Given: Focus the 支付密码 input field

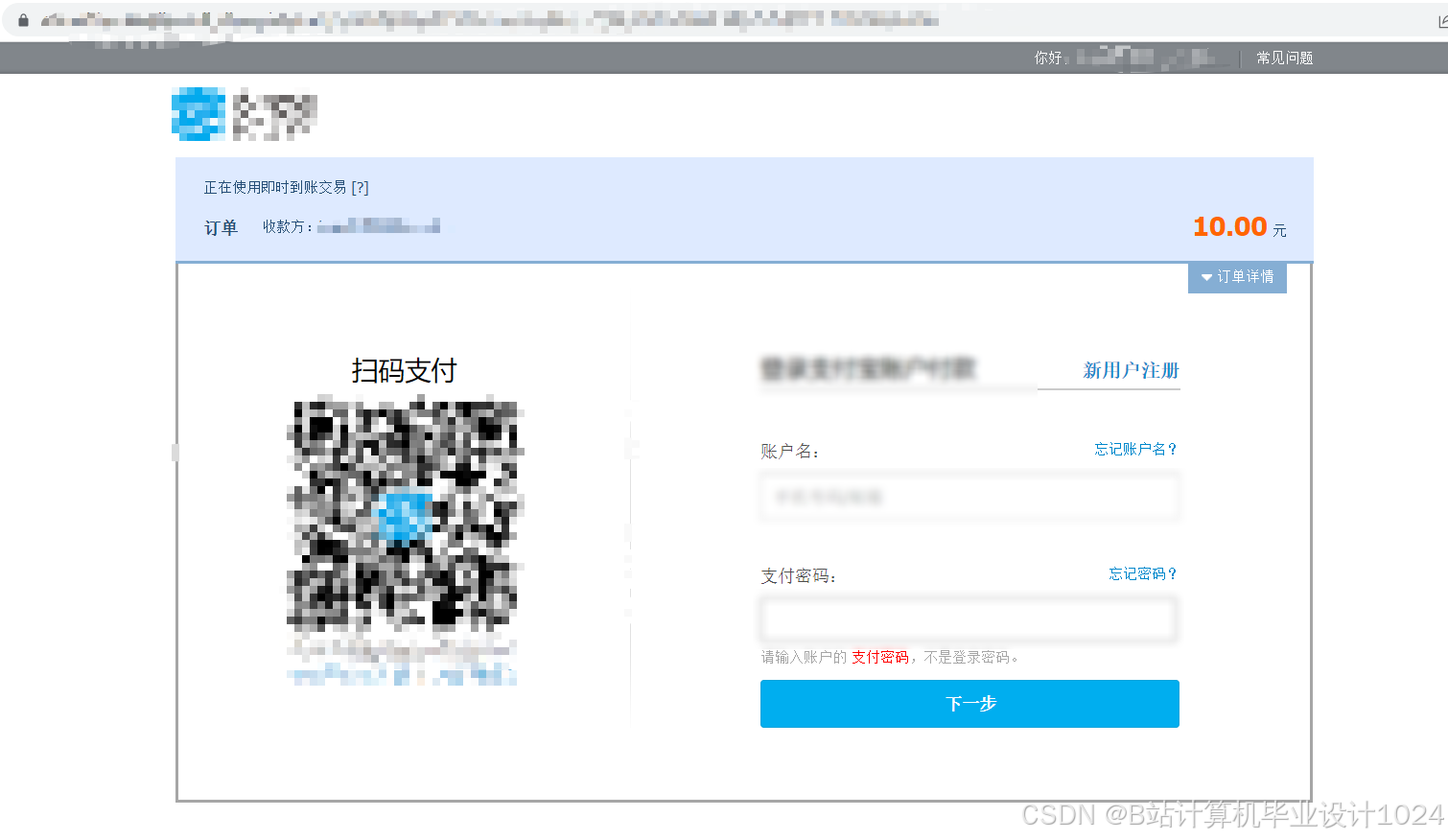Looking at the screenshot, I should point(969,620).
